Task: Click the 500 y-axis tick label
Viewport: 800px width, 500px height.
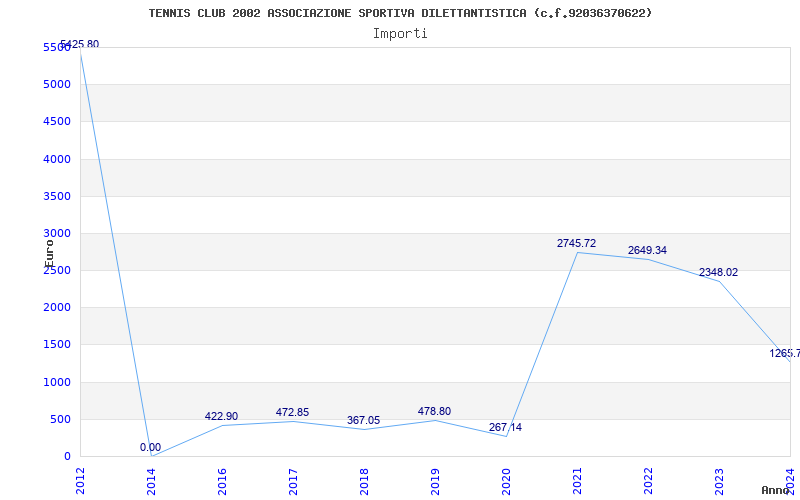Action: coord(61,419)
